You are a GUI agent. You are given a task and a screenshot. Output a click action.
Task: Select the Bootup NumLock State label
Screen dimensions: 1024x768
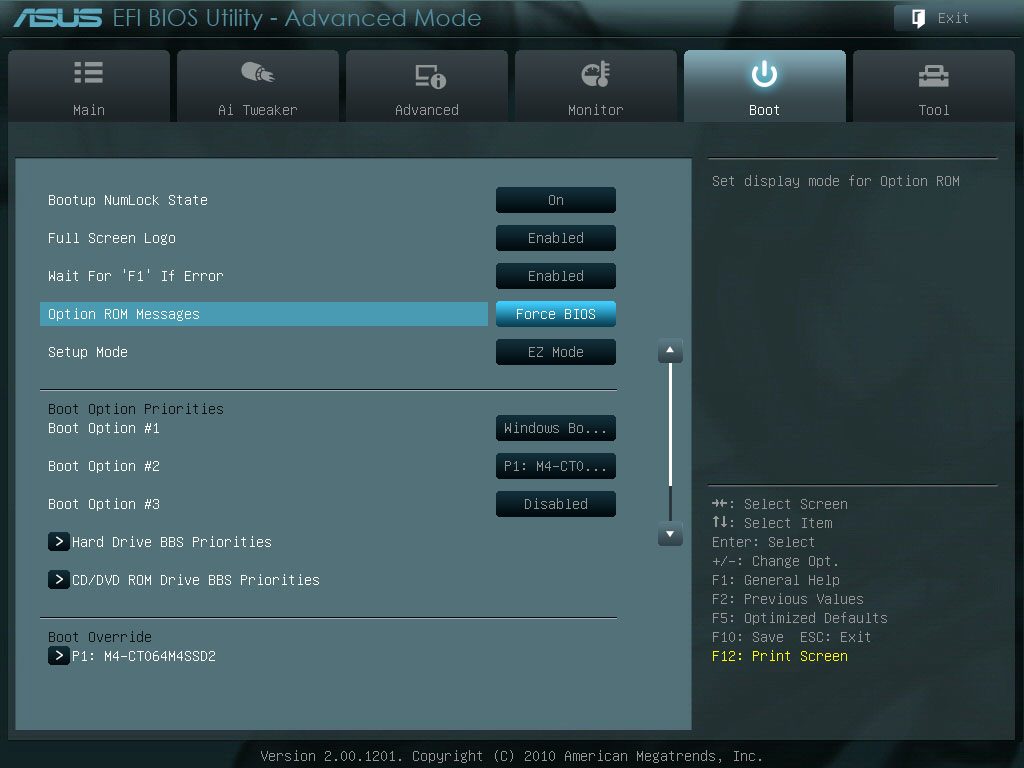127,200
